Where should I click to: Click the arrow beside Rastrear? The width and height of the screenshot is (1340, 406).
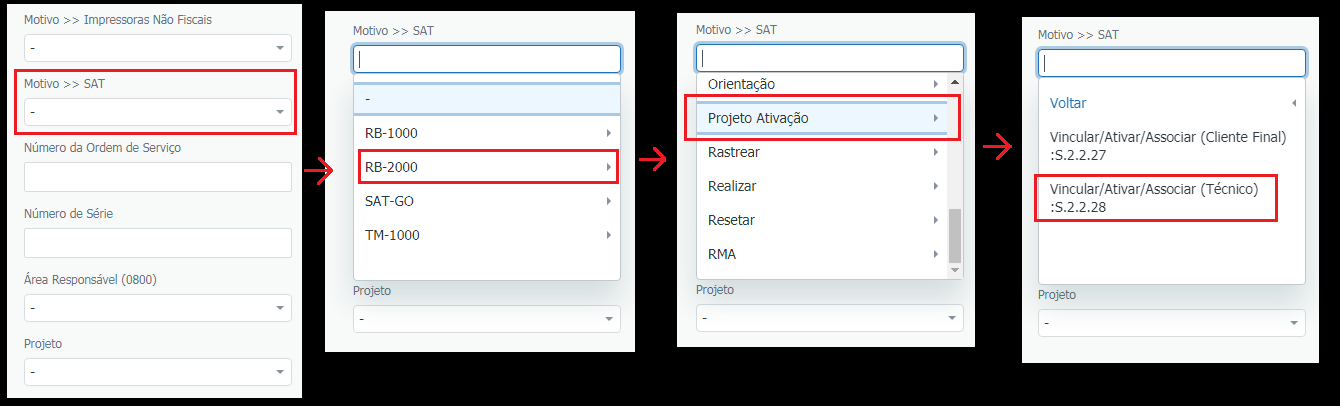pos(934,152)
